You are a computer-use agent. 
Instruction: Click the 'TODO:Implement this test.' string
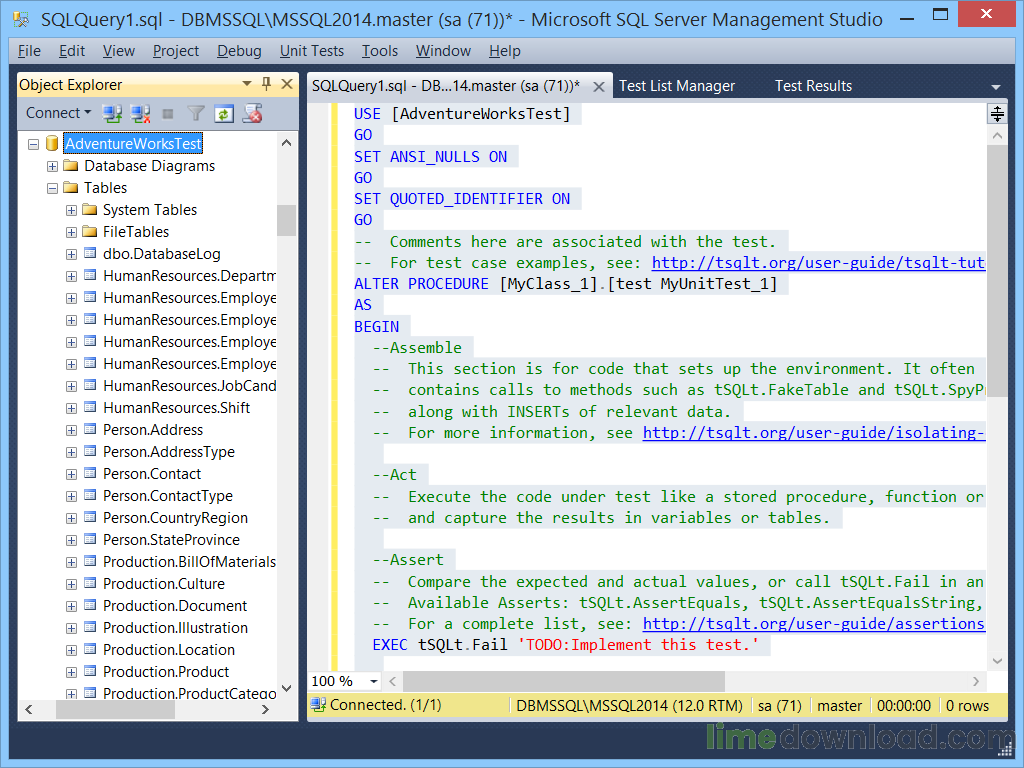pos(638,645)
